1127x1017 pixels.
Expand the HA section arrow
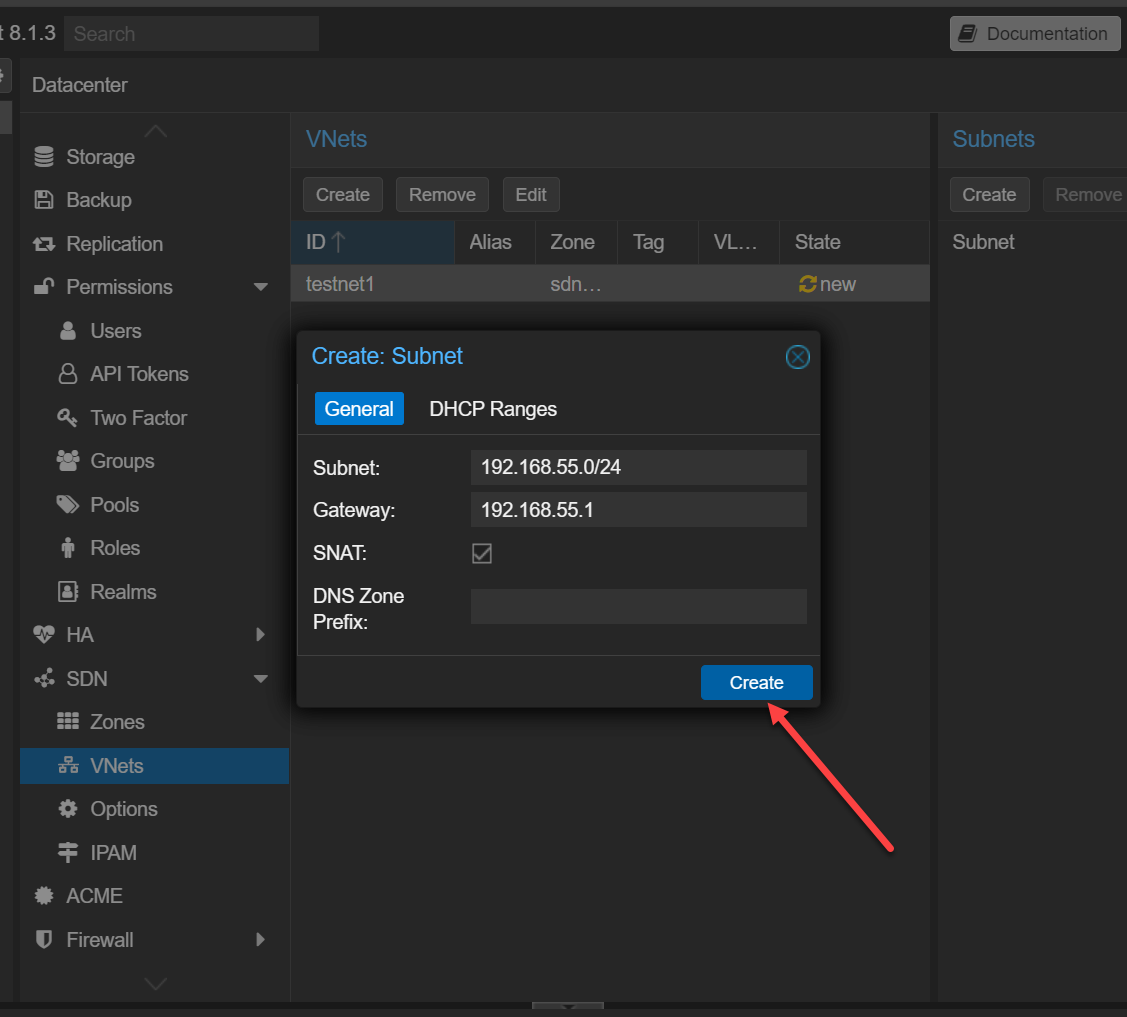pos(261,635)
